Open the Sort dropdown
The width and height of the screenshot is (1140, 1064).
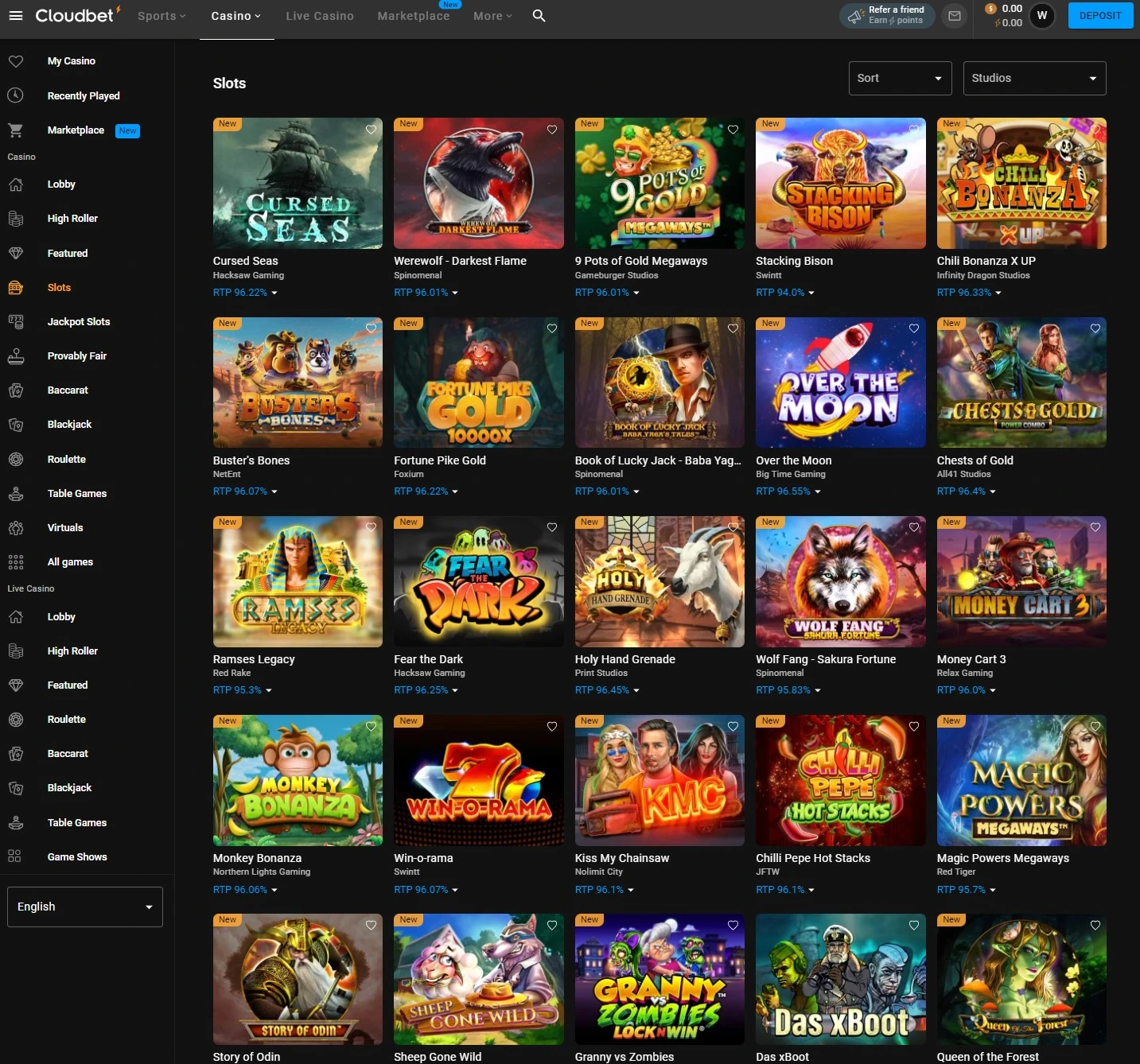(x=900, y=78)
